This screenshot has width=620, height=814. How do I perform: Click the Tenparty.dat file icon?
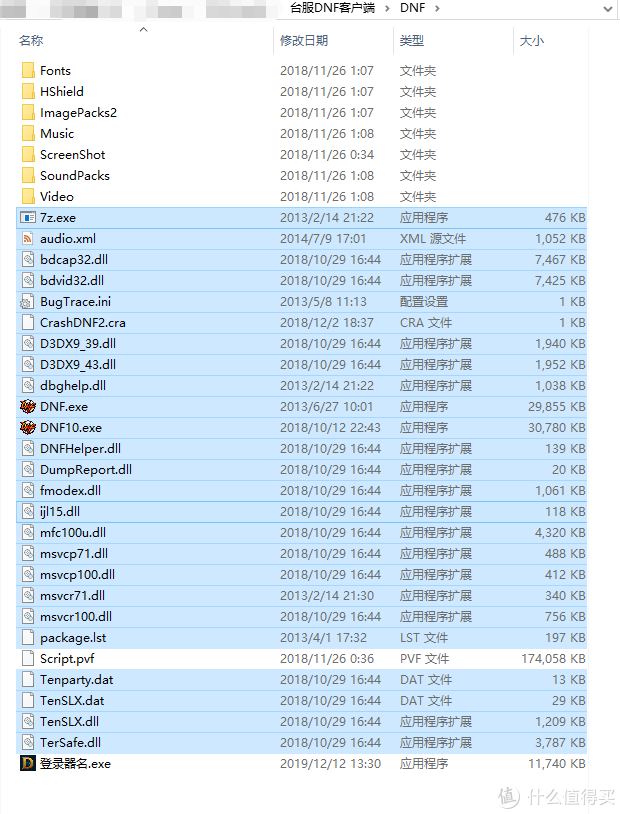point(28,680)
